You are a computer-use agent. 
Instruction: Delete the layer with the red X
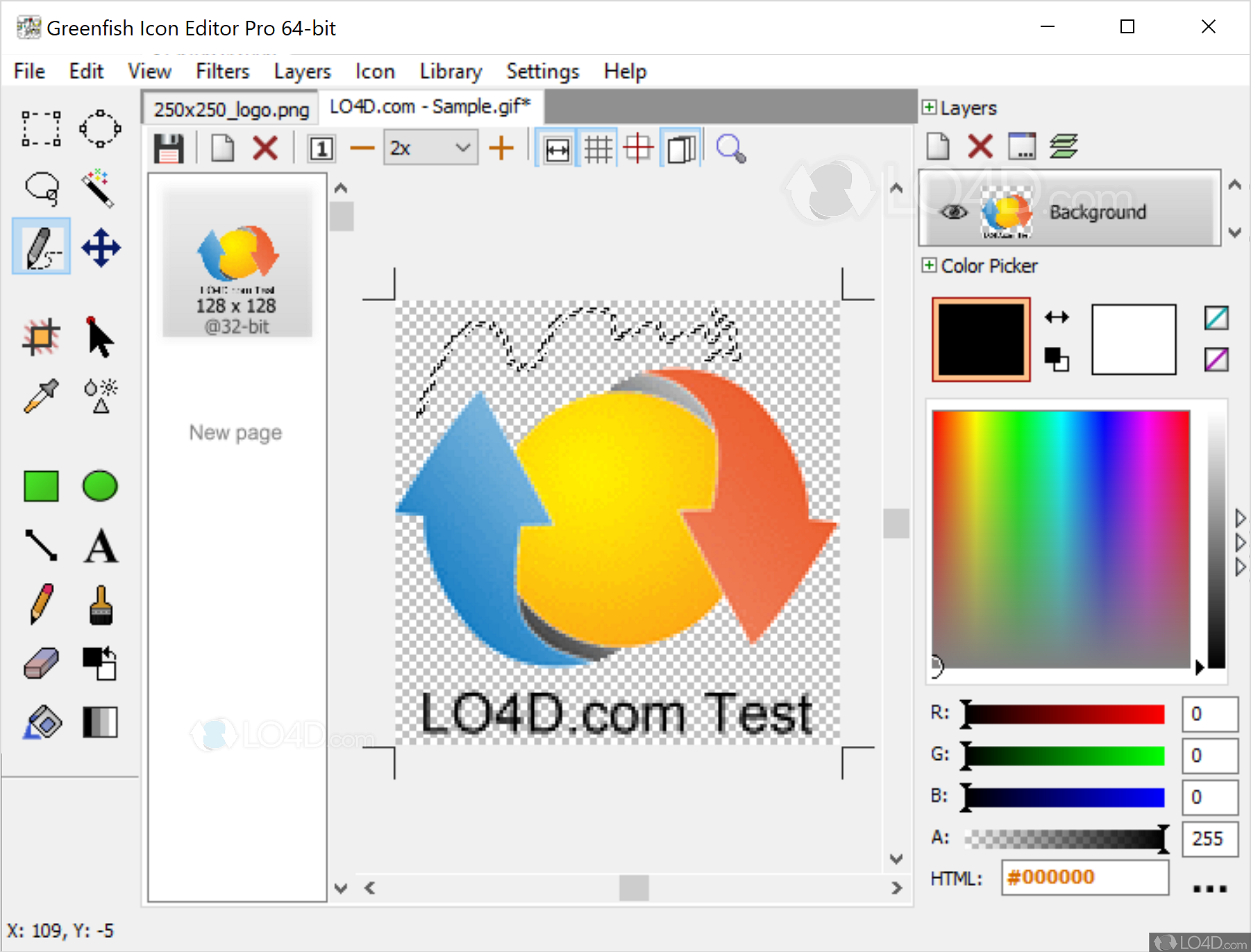click(980, 146)
